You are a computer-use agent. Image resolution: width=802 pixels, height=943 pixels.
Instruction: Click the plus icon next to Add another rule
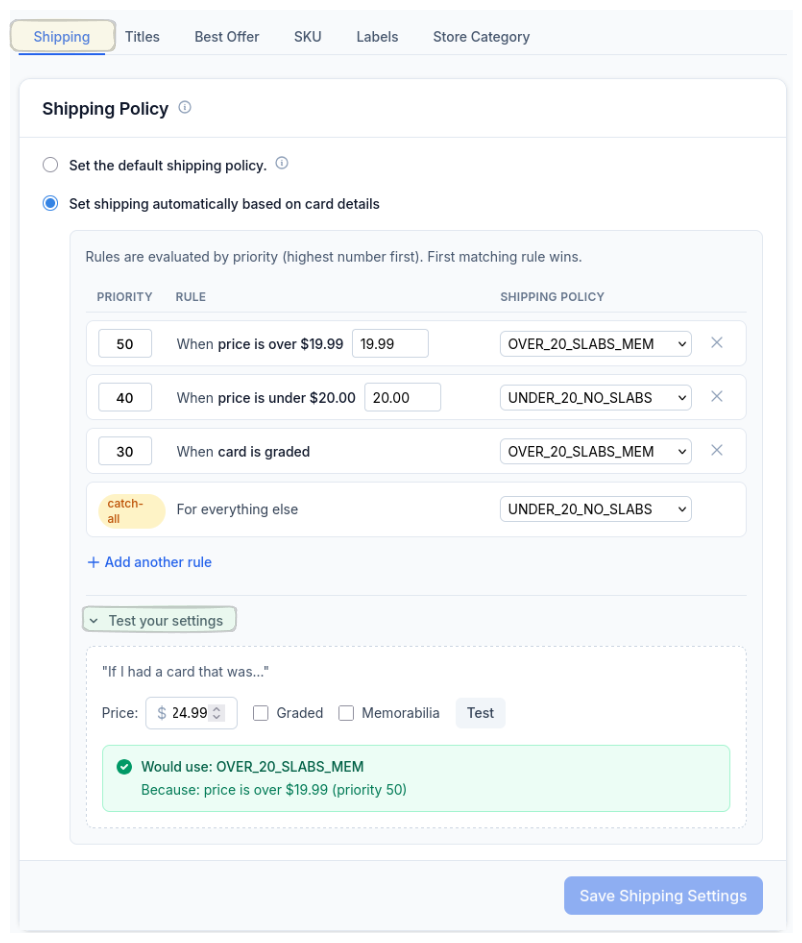(x=93, y=562)
